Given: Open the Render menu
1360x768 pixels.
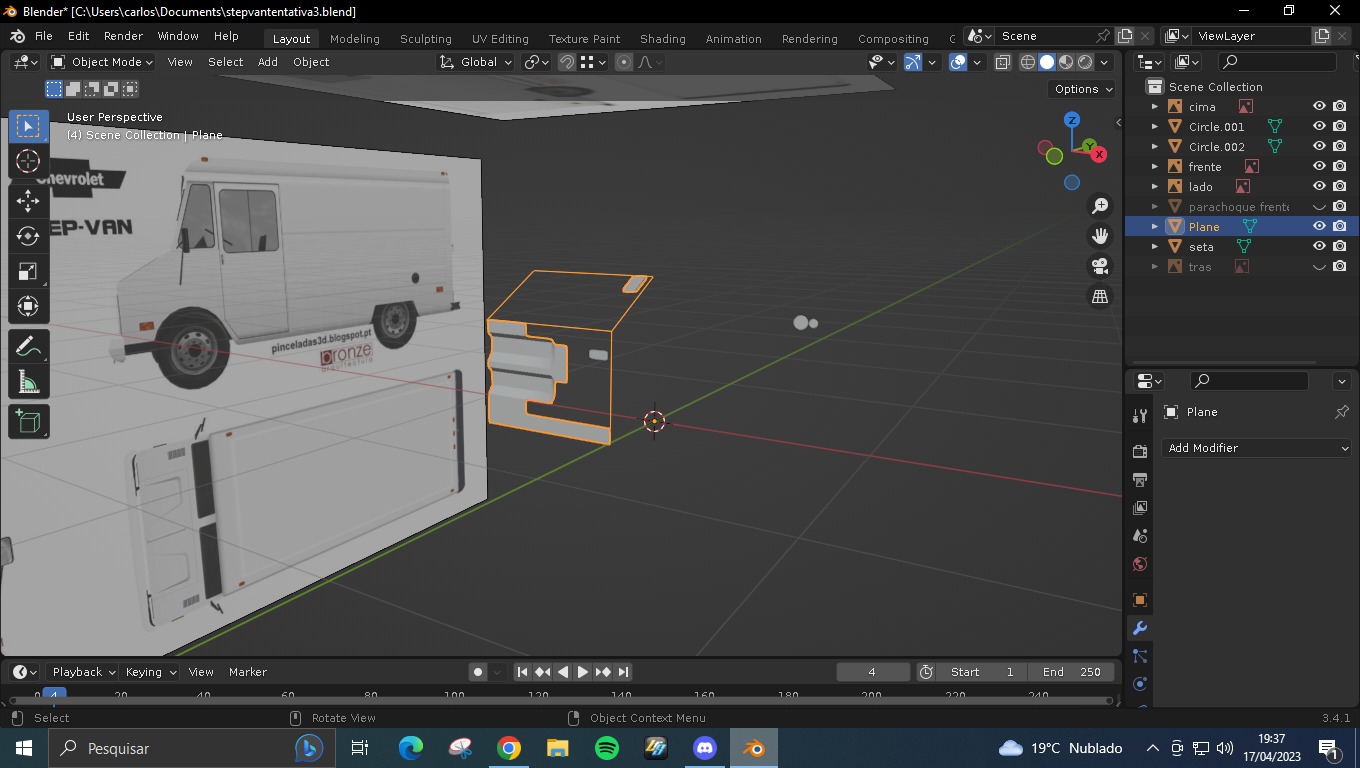Looking at the screenshot, I should (x=123, y=36).
